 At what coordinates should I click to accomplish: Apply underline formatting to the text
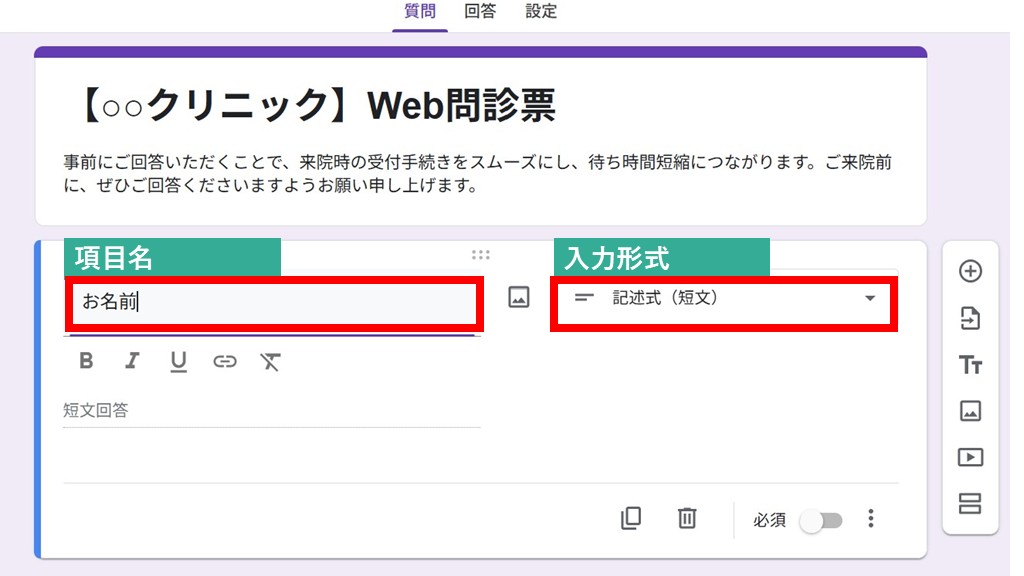(178, 361)
